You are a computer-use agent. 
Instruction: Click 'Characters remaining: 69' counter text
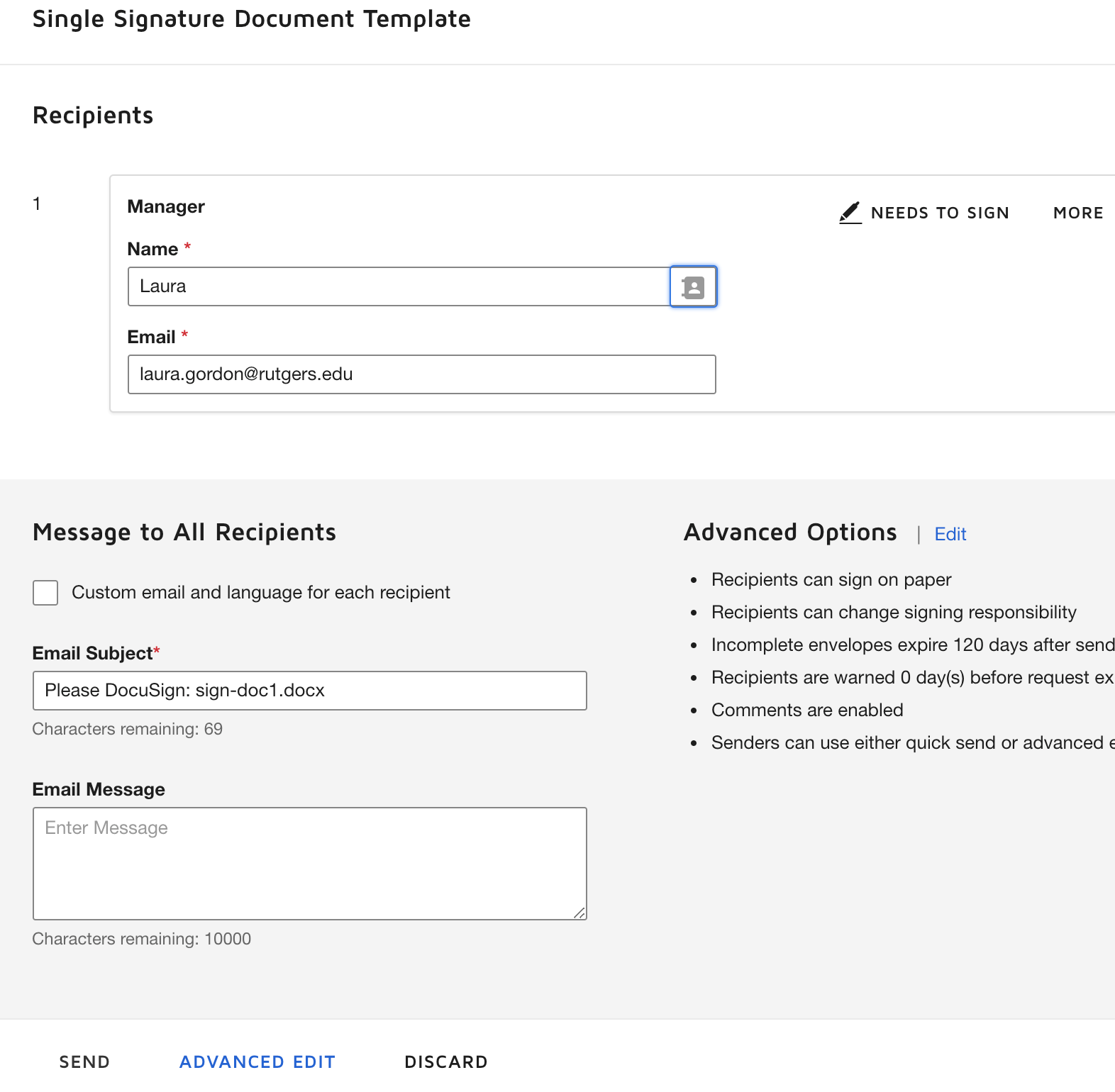pos(128,729)
